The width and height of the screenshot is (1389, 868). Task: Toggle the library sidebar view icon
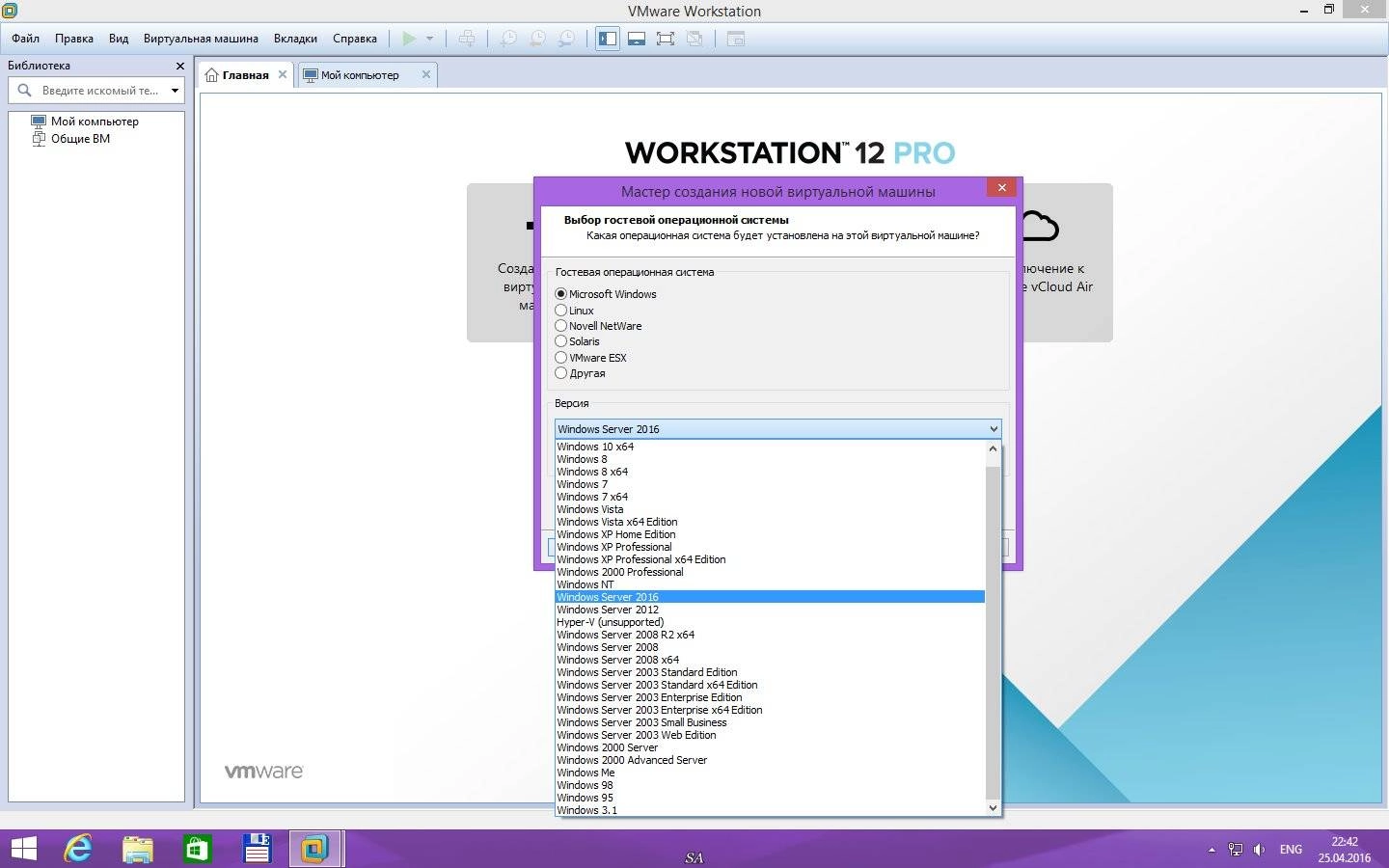point(608,39)
